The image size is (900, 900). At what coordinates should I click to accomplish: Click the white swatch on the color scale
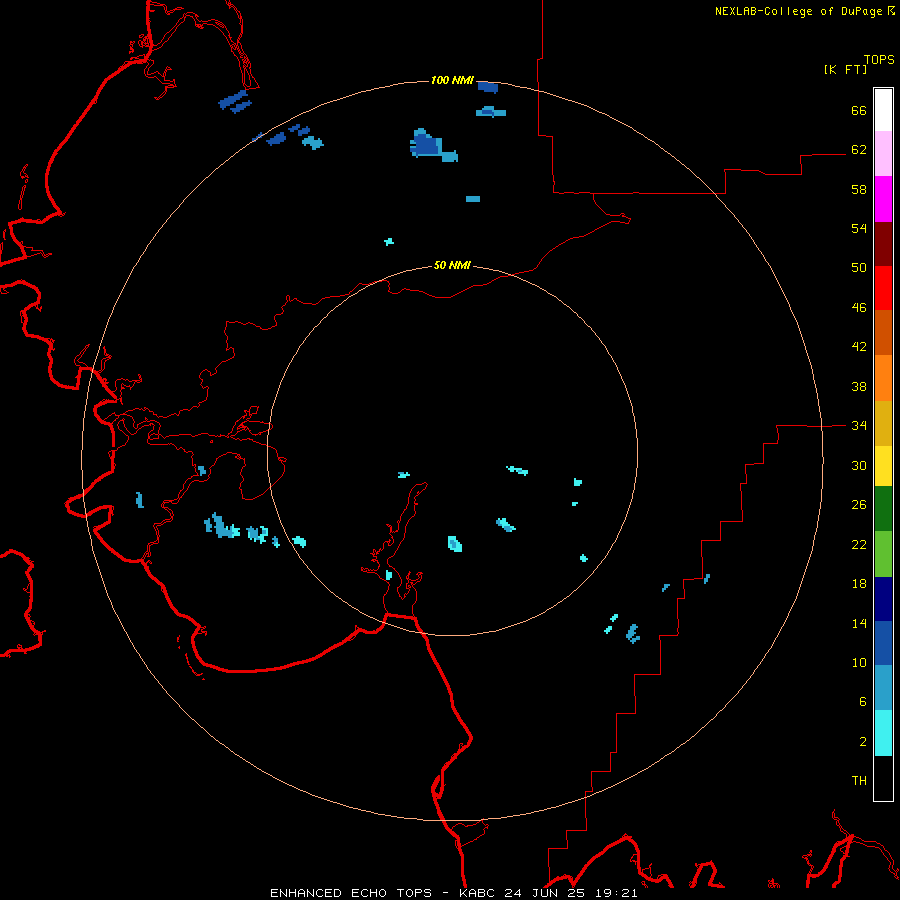point(883,110)
